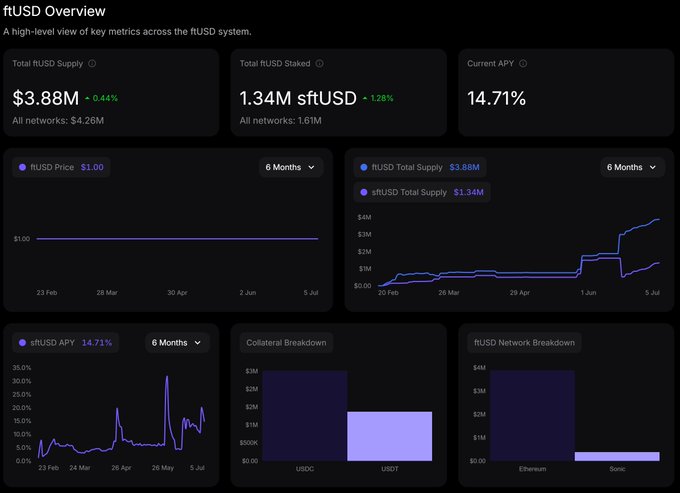Click the Ethereum bar in Network Breakdown

click(532, 415)
